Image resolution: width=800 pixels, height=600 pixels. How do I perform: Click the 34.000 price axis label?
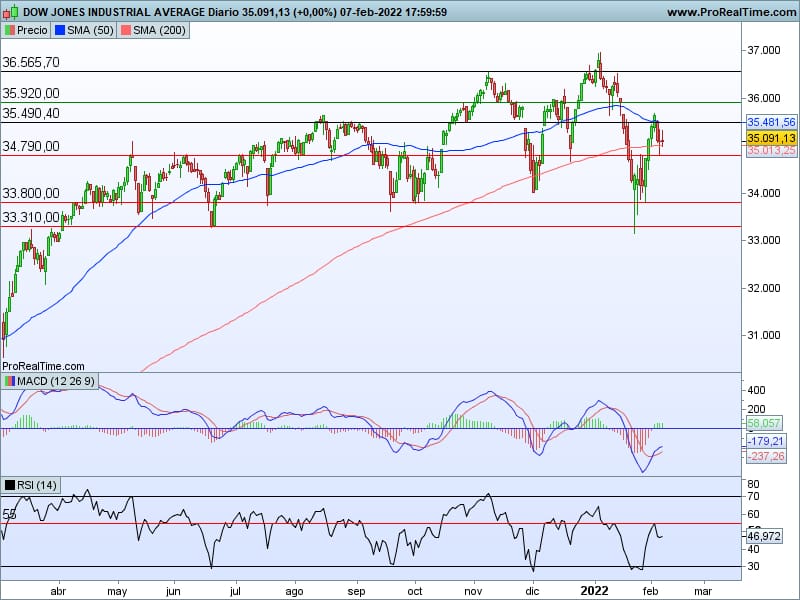coord(764,193)
